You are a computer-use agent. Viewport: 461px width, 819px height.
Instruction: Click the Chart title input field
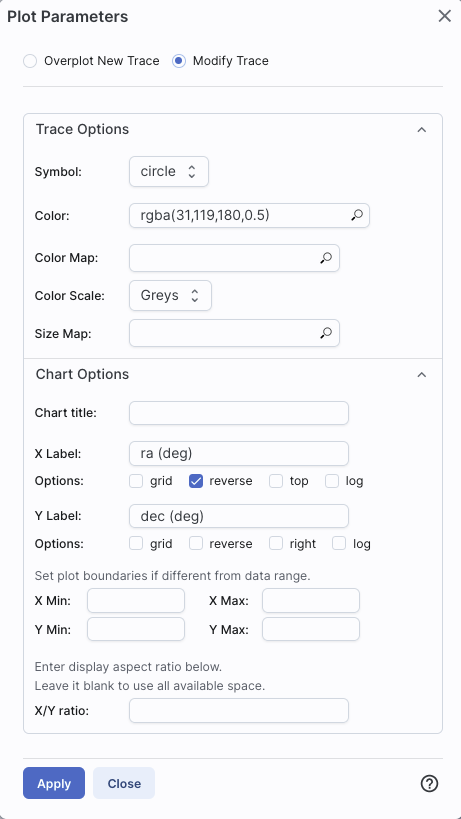pyautogui.click(x=239, y=413)
